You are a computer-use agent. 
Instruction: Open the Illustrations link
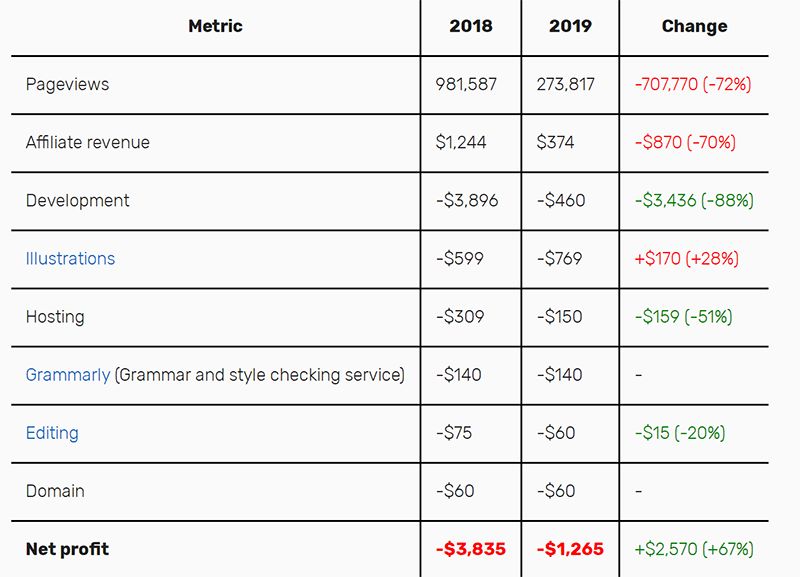pos(70,259)
